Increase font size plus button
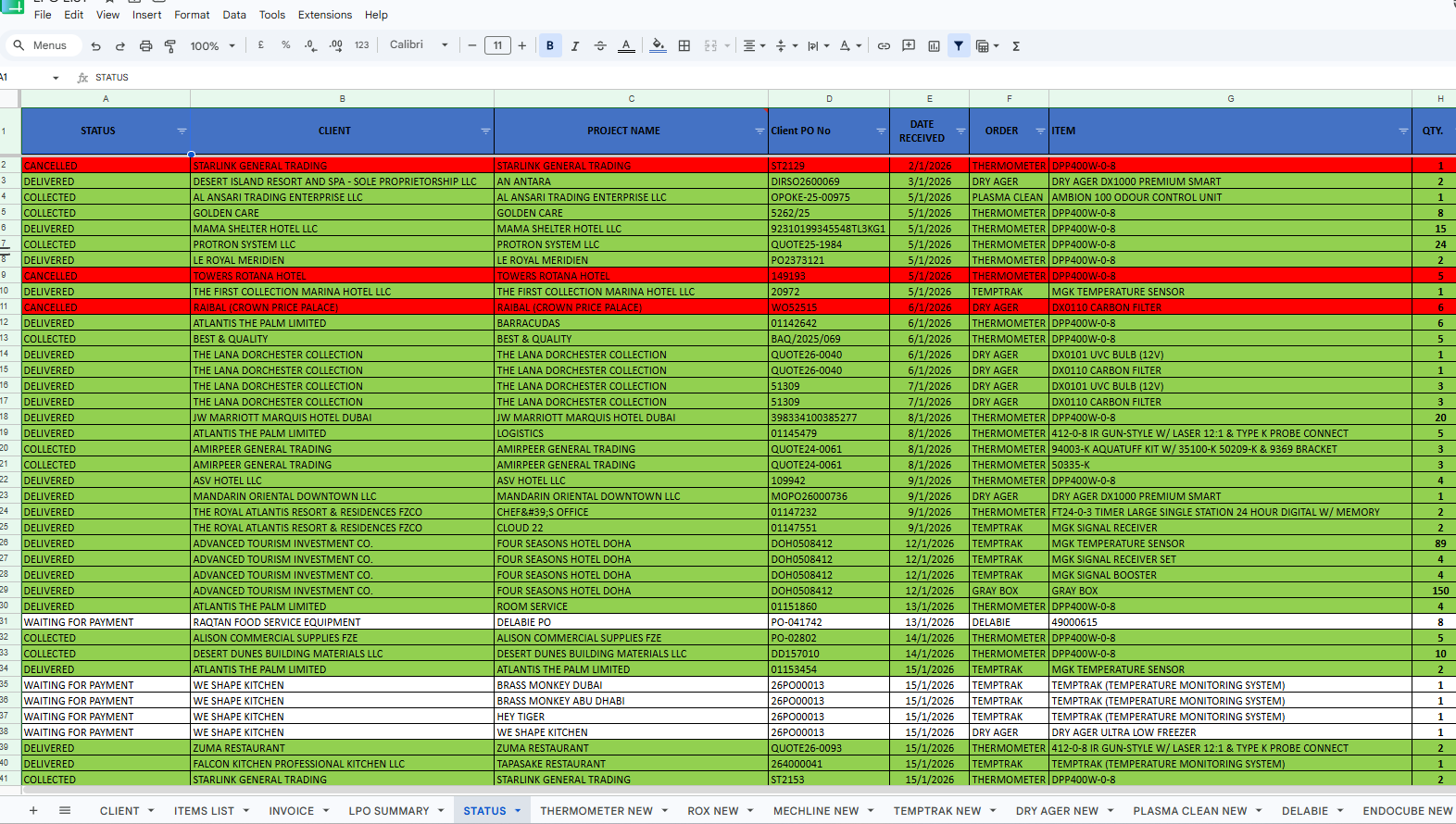 point(522,45)
